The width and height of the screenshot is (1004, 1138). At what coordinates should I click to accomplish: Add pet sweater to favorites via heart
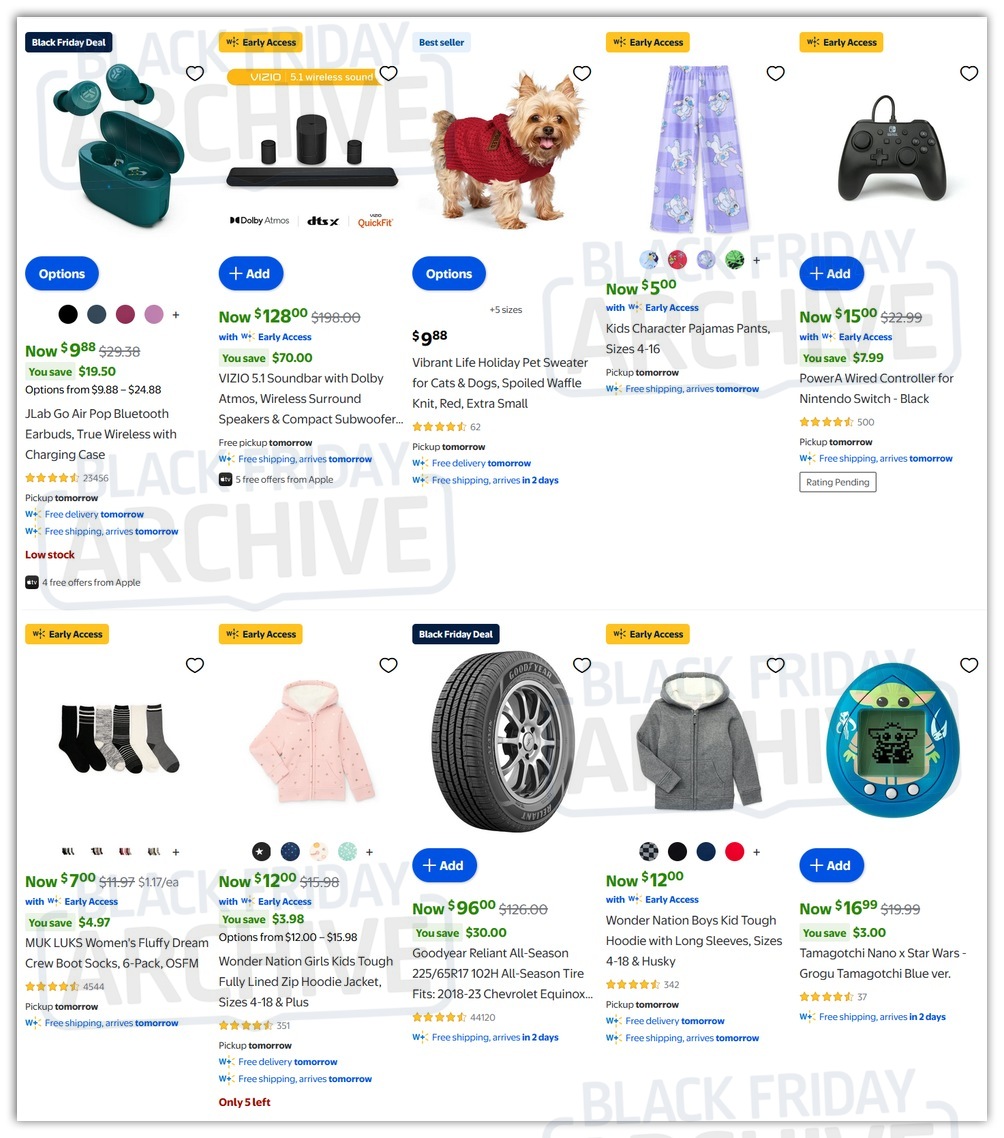[x=582, y=73]
